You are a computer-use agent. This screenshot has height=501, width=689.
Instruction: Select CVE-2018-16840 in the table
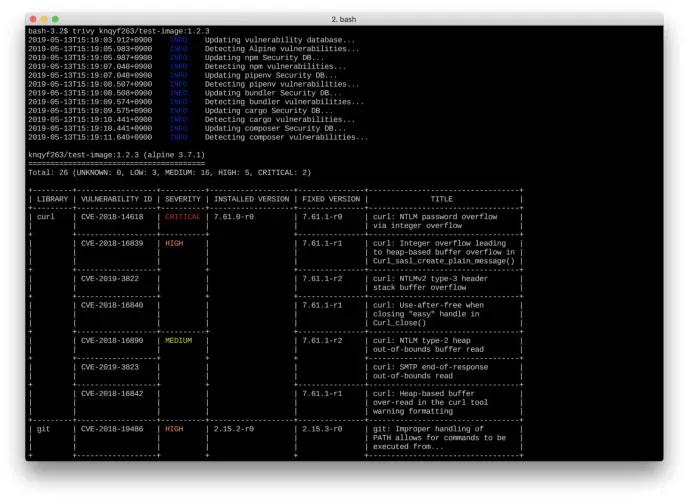coord(112,305)
